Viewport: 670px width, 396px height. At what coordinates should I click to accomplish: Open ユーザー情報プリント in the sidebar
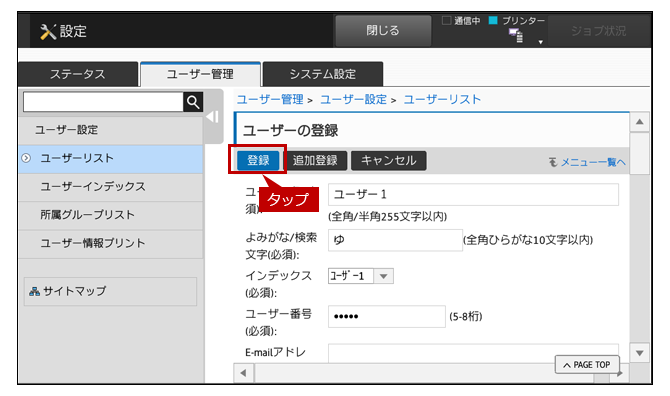[x=111, y=243]
